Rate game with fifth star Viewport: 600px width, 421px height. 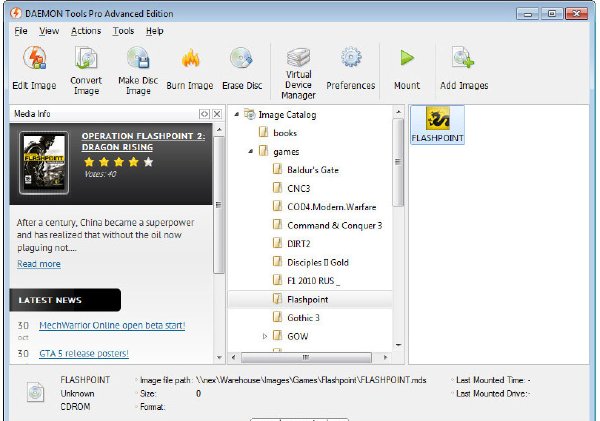pyautogui.click(x=148, y=162)
